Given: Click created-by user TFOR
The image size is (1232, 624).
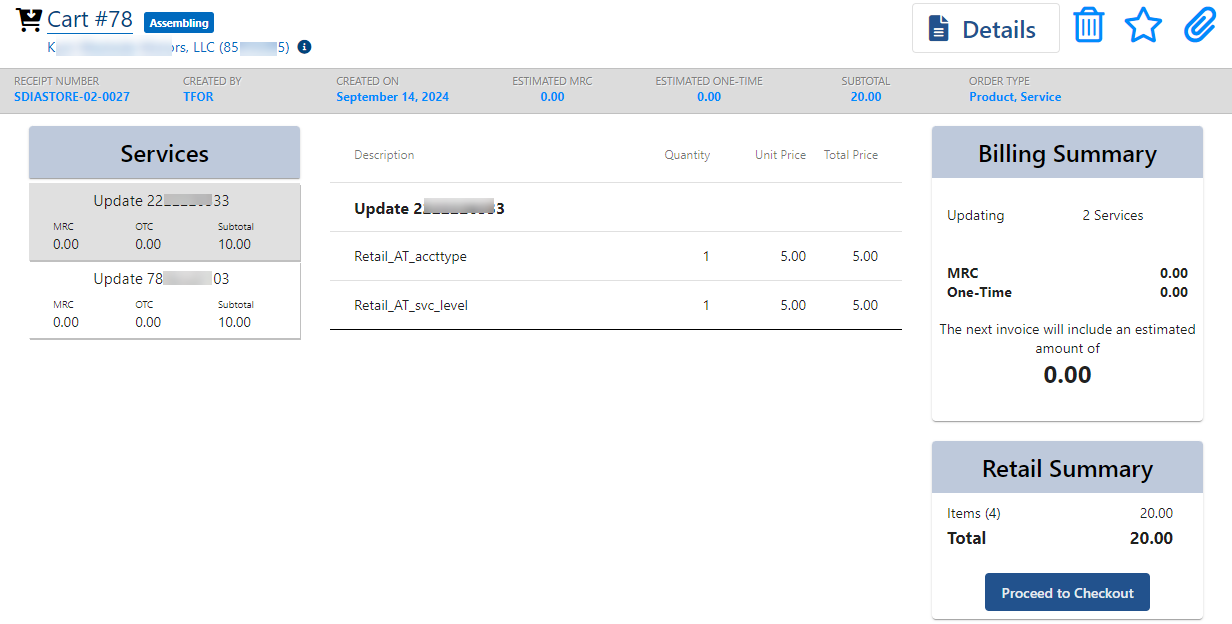Looking at the screenshot, I should [x=198, y=97].
